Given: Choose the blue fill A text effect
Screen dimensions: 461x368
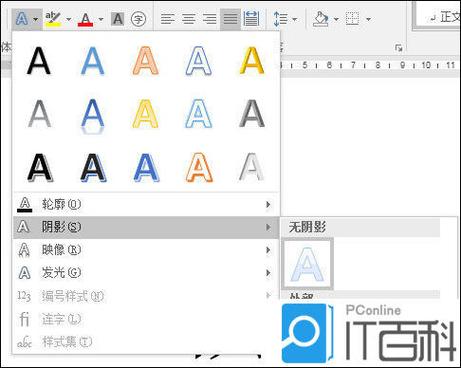Looking at the screenshot, I should 92,61.
